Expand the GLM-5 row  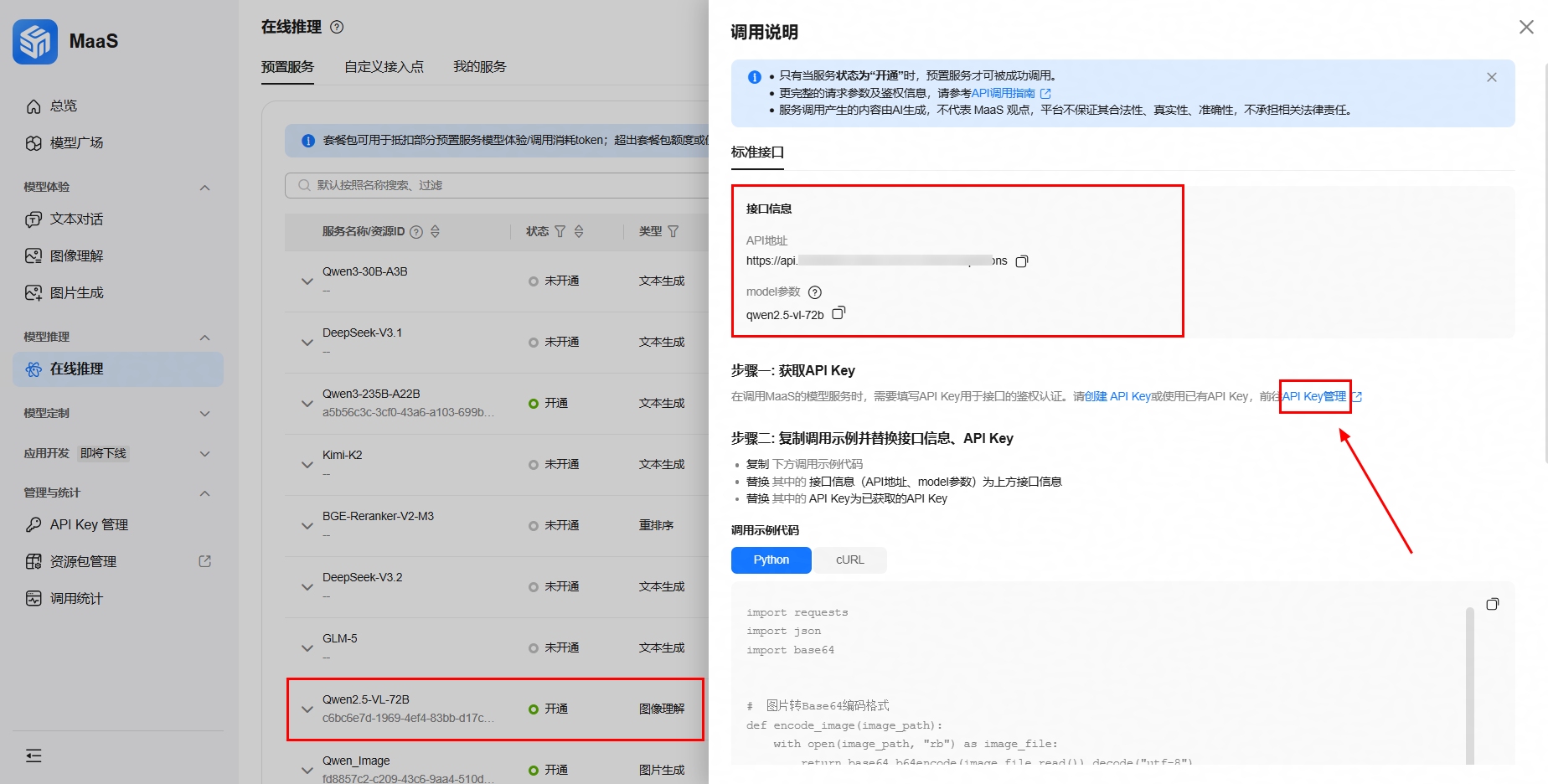307,648
